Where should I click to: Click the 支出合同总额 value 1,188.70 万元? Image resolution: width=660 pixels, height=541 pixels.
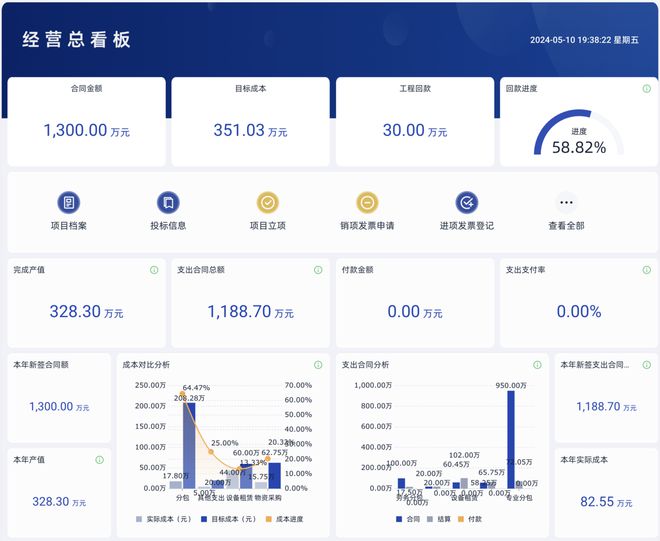(250, 312)
